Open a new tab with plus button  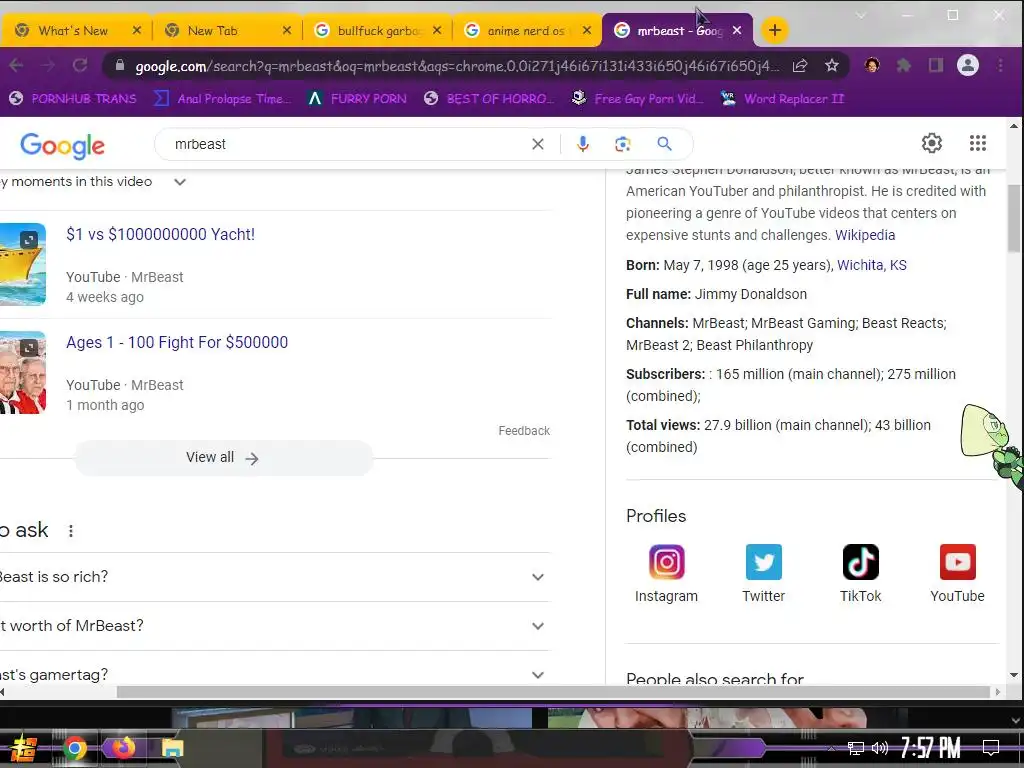coord(775,30)
